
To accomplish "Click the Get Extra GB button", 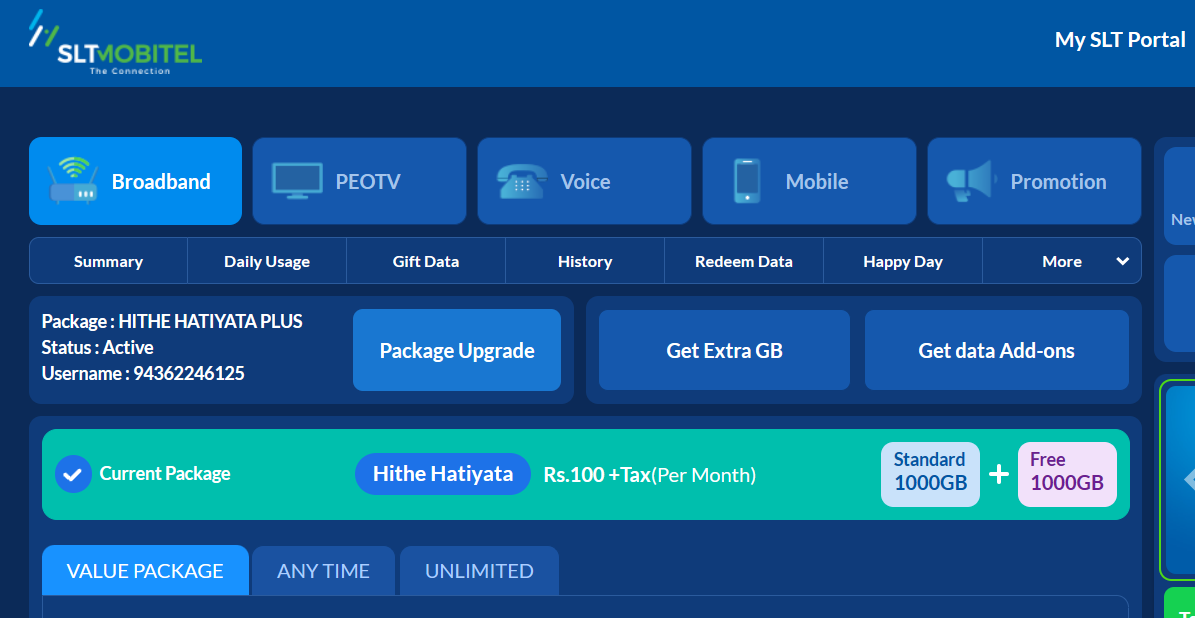I will pos(724,351).
